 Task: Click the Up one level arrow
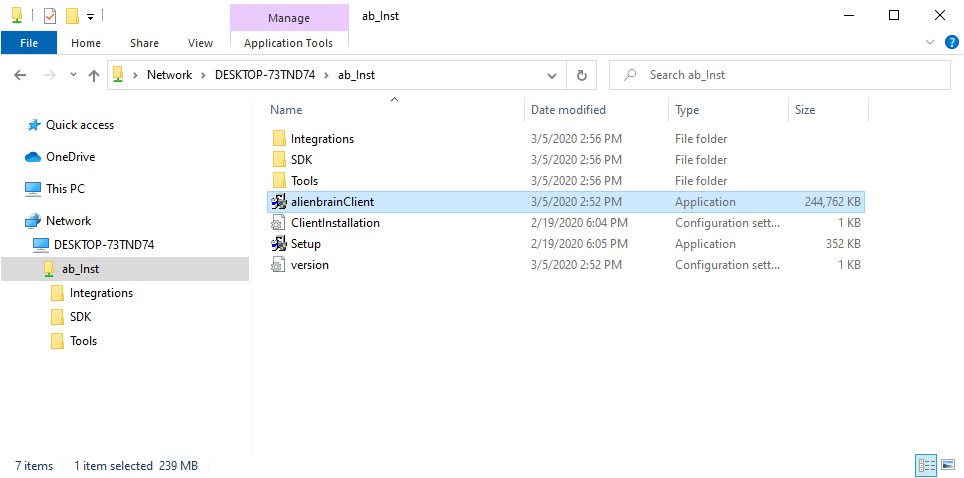(x=94, y=75)
